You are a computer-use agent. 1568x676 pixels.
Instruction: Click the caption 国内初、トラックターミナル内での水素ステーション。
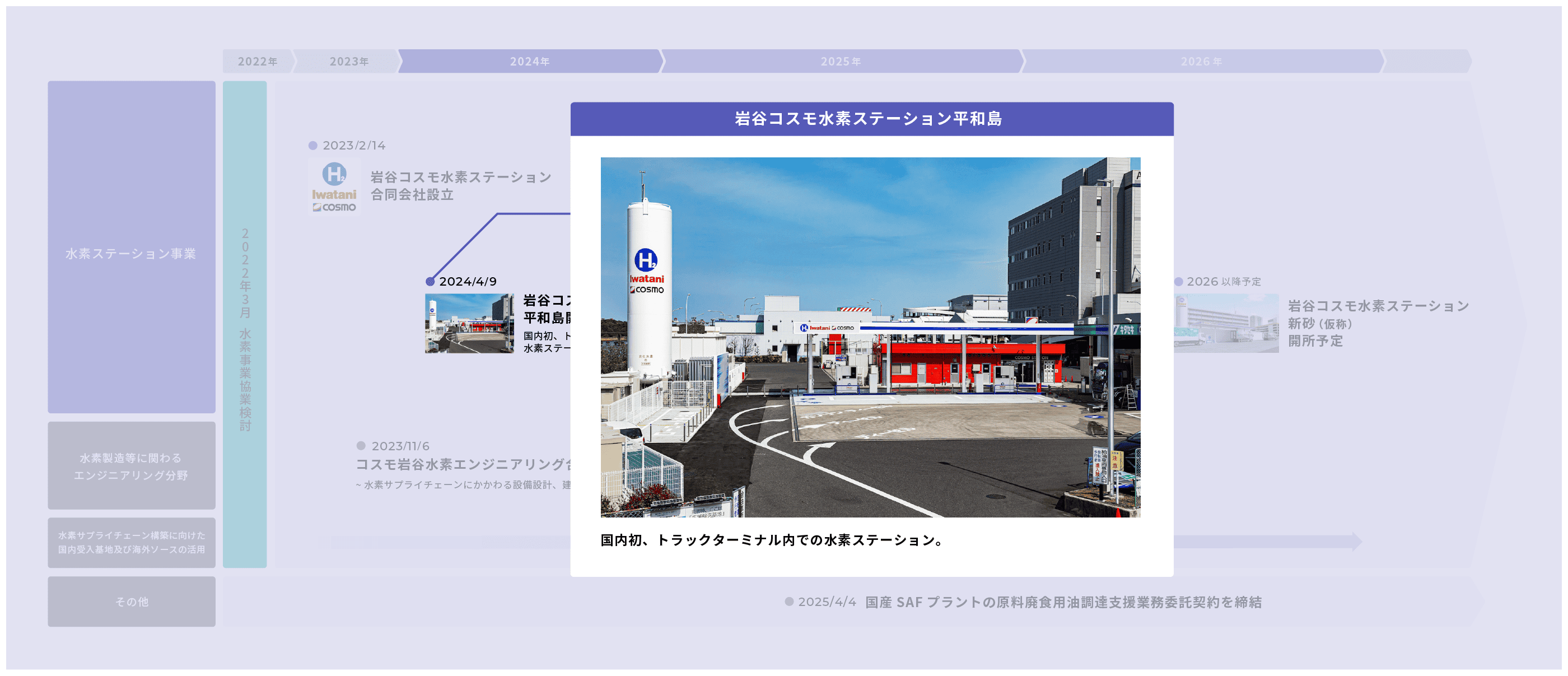click(772, 540)
